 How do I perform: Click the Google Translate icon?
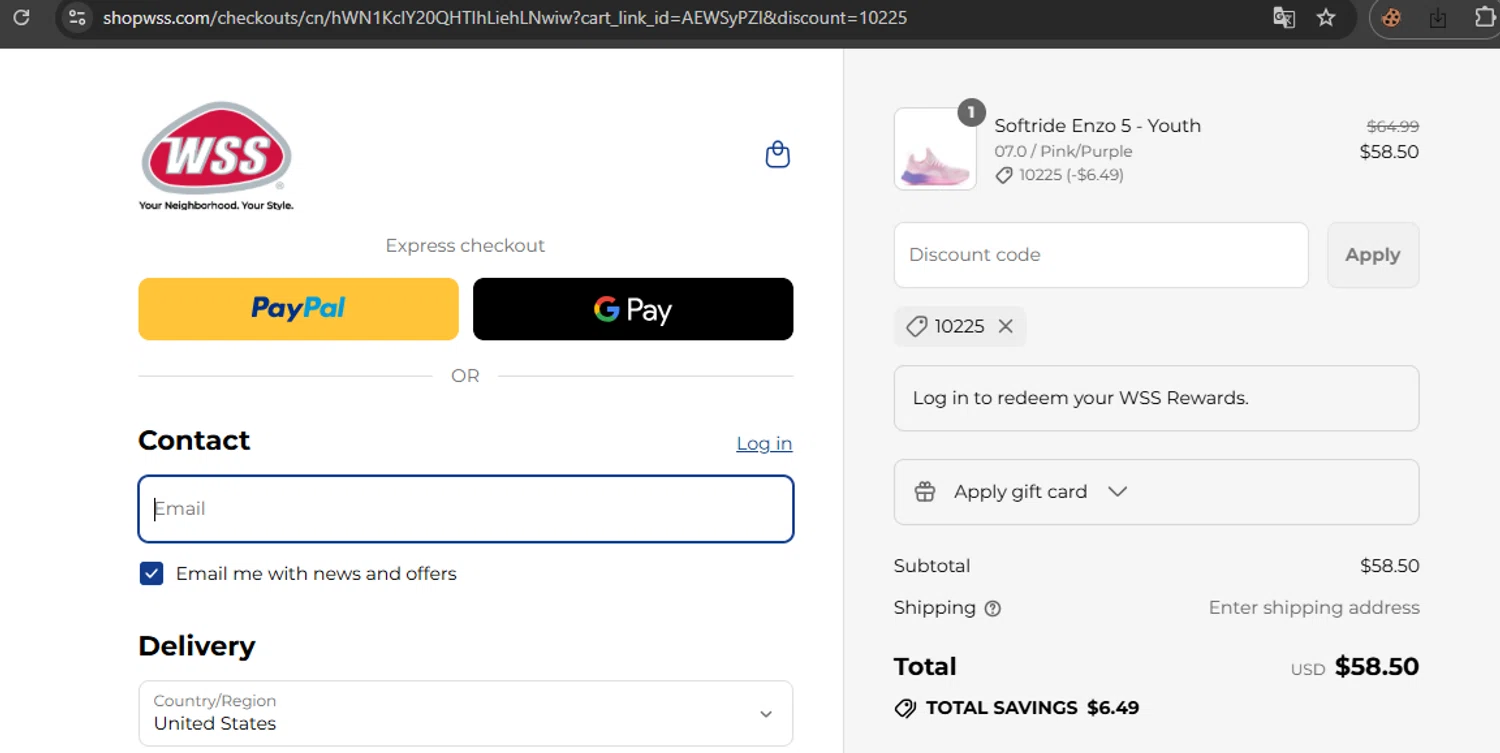coord(1283,17)
